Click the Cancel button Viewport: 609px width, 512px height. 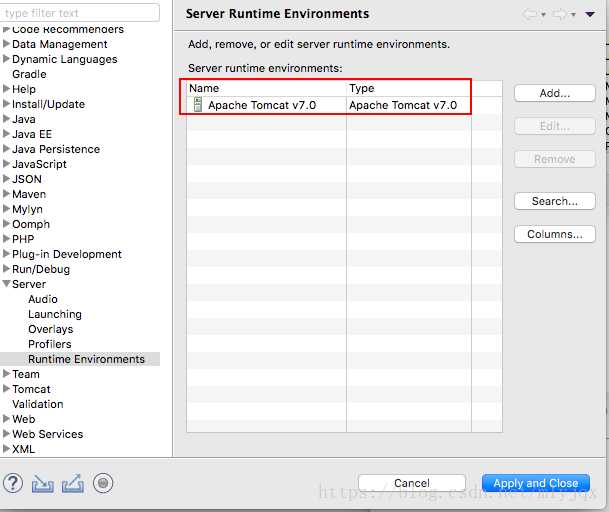click(412, 483)
